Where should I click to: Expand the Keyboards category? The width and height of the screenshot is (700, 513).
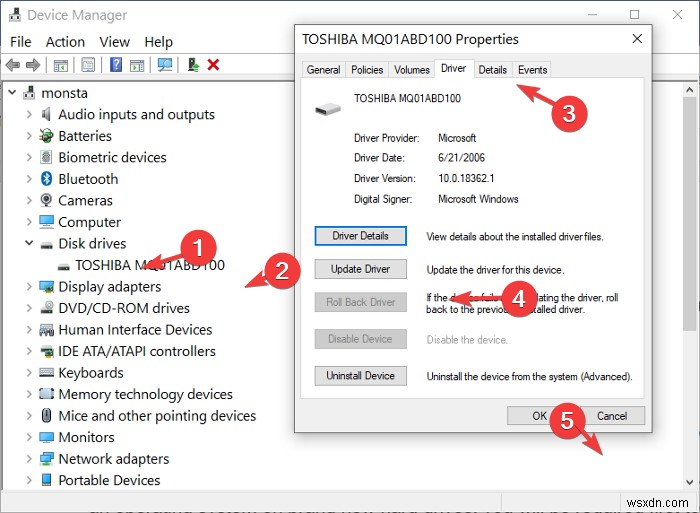coord(29,372)
